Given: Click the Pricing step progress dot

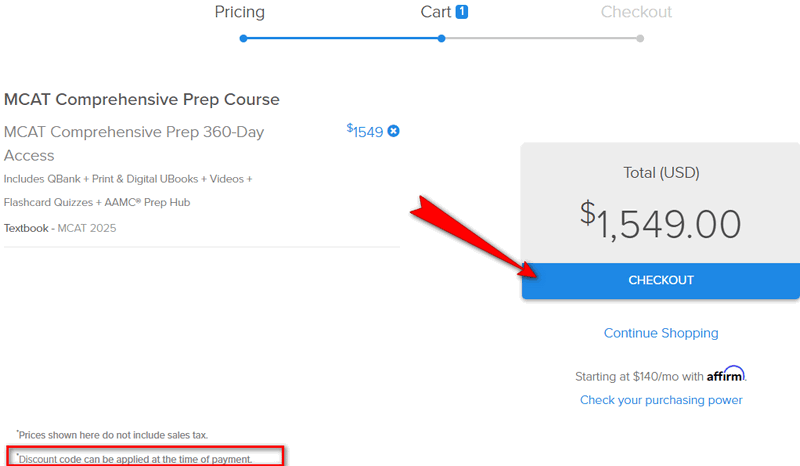Looking at the screenshot, I should coord(241,39).
